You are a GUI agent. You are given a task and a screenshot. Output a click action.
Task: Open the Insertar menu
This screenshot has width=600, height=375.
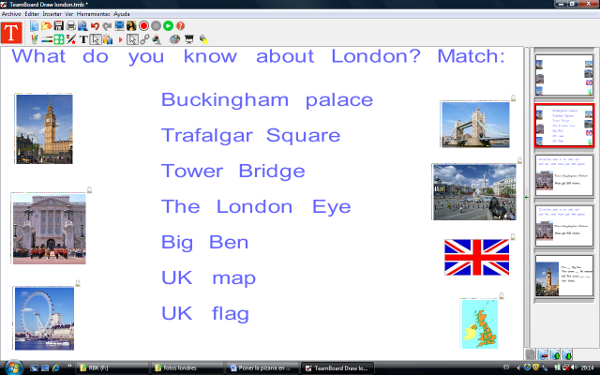(52, 14)
